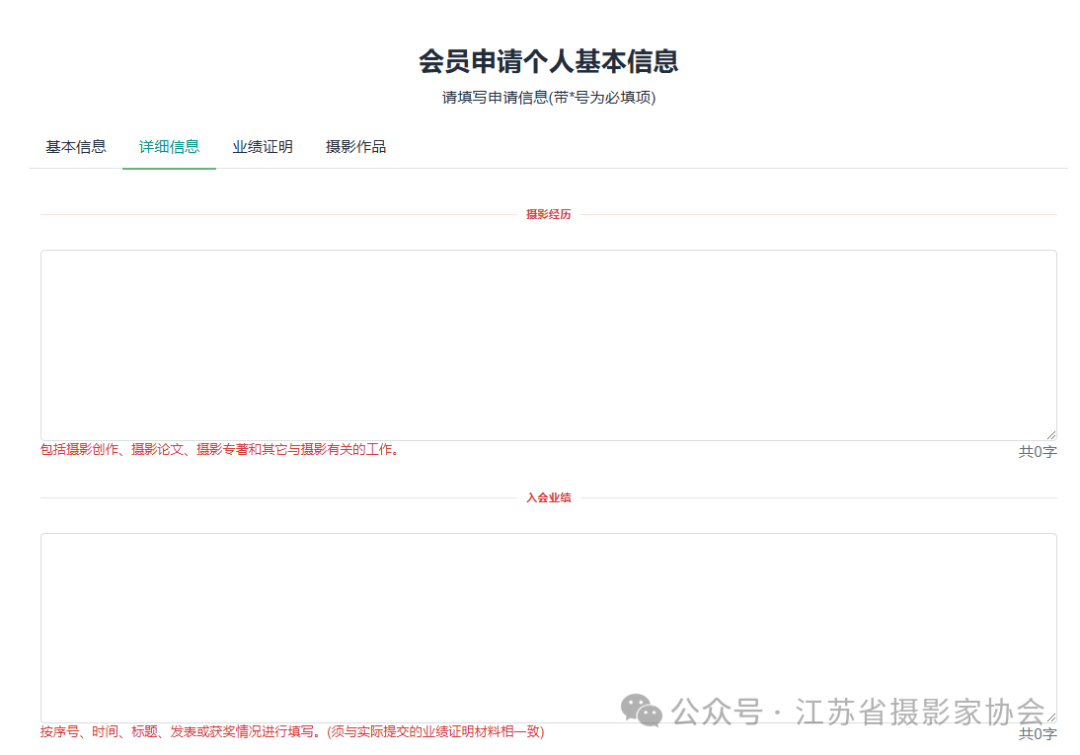Switch to the 基本信息 tab
The width and height of the screenshot is (1080, 755).
point(76,147)
